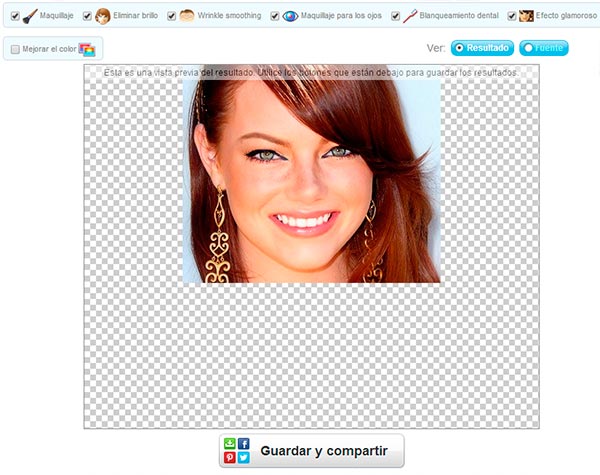Click the Wrinkle smoothing label
The height and width of the screenshot is (475, 600).
pyautogui.click(x=229, y=16)
